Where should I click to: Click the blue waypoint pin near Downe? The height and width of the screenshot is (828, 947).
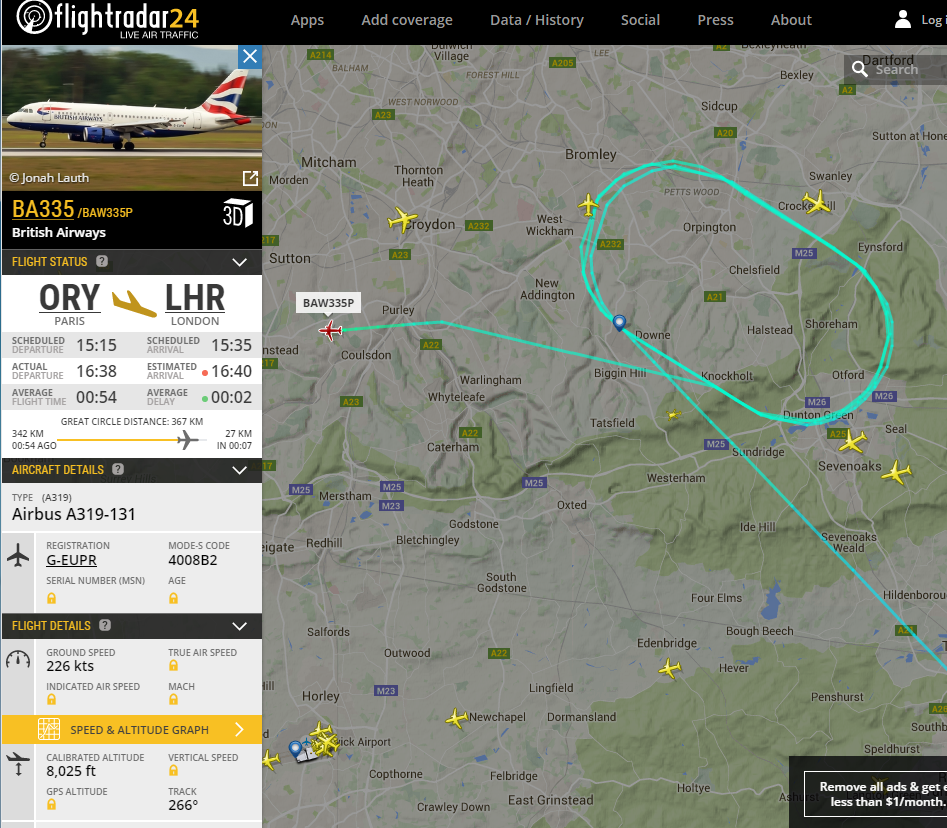619,323
